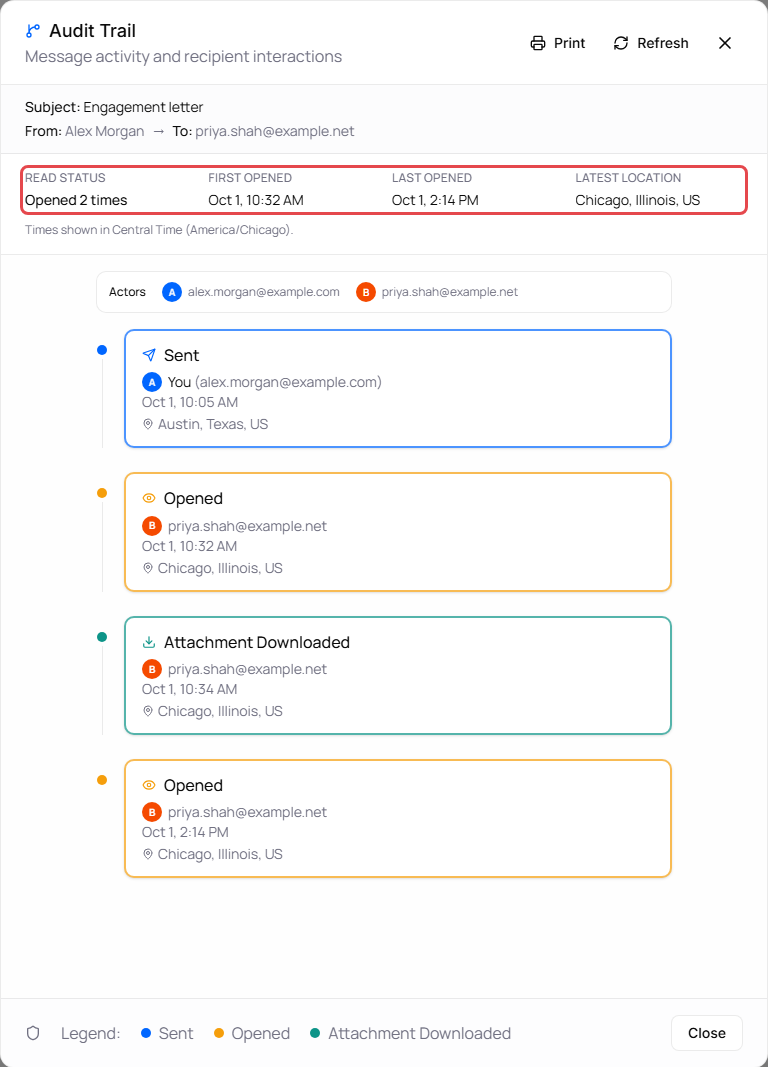Viewport: 768px width, 1067px height.
Task: Click the Audit Trail branch icon
Action: [x=33, y=31]
